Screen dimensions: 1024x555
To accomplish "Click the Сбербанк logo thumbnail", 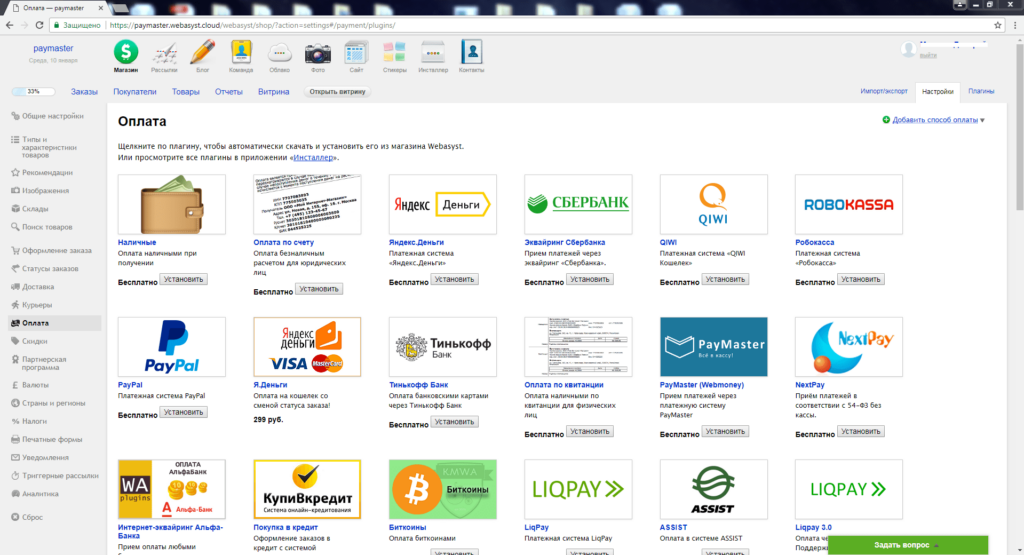I will point(578,204).
